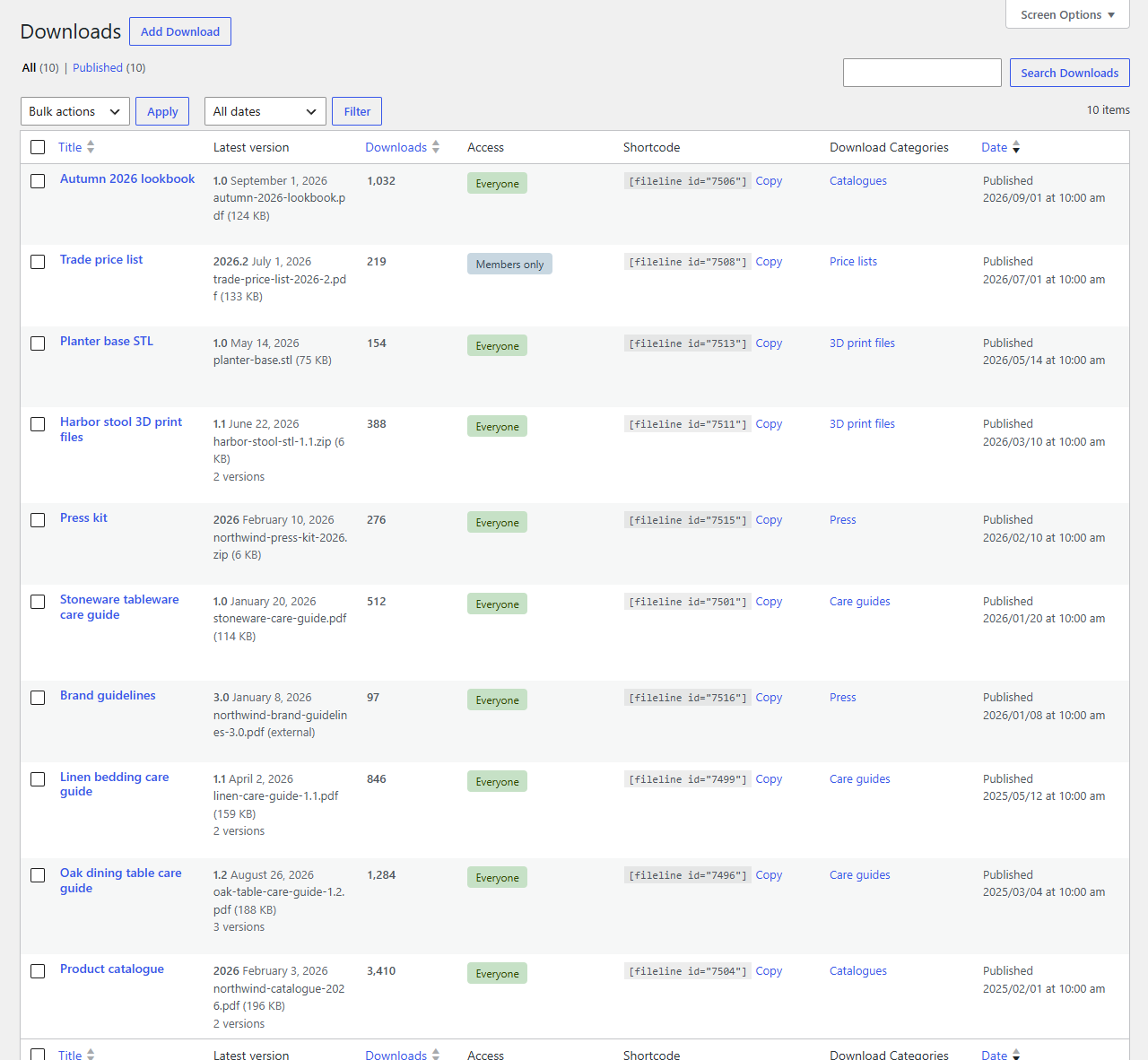Tick the select-all checkbox in the table header
This screenshot has width=1148, height=1060.
pyautogui.click(x=38, y=147)
